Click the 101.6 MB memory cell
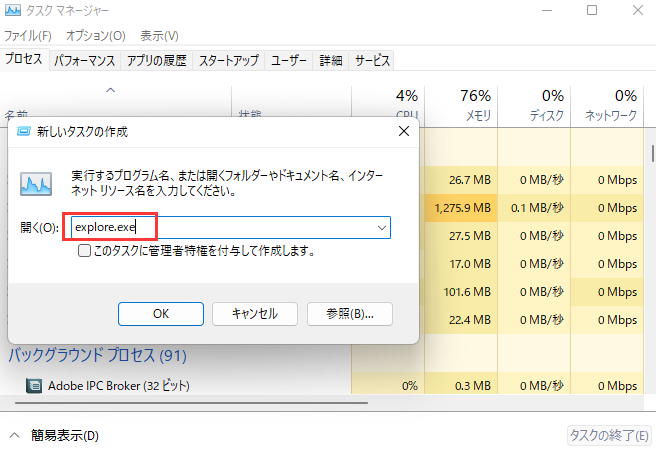 click(x=461, y=292)
